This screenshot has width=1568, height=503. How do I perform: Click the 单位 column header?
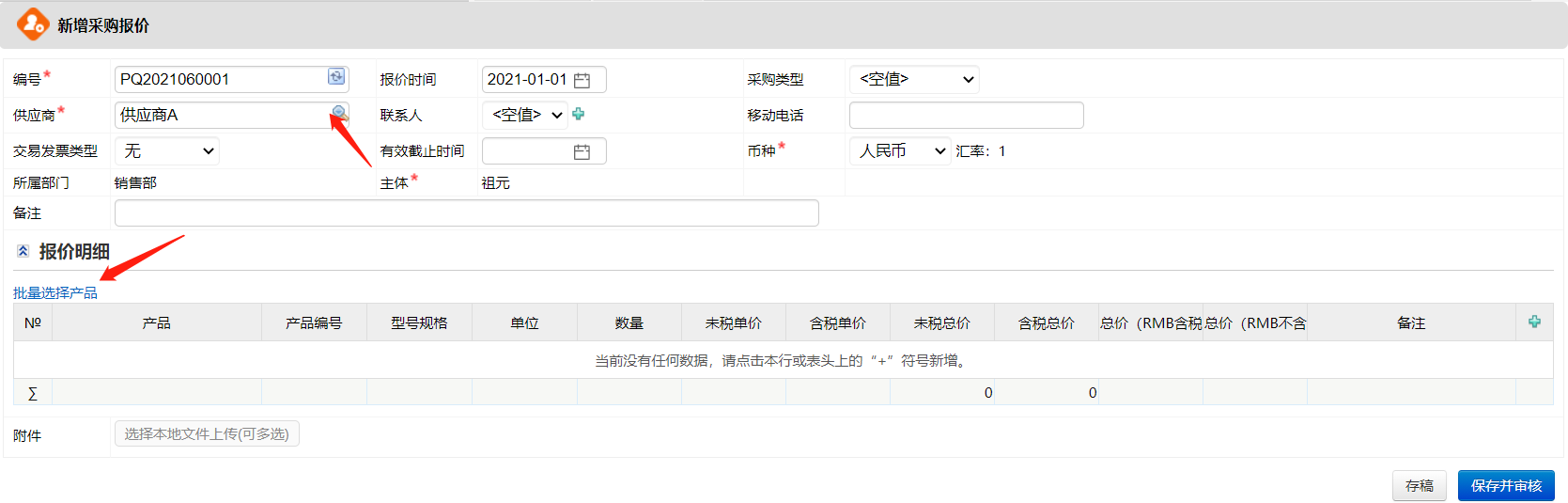click(524, 322)
